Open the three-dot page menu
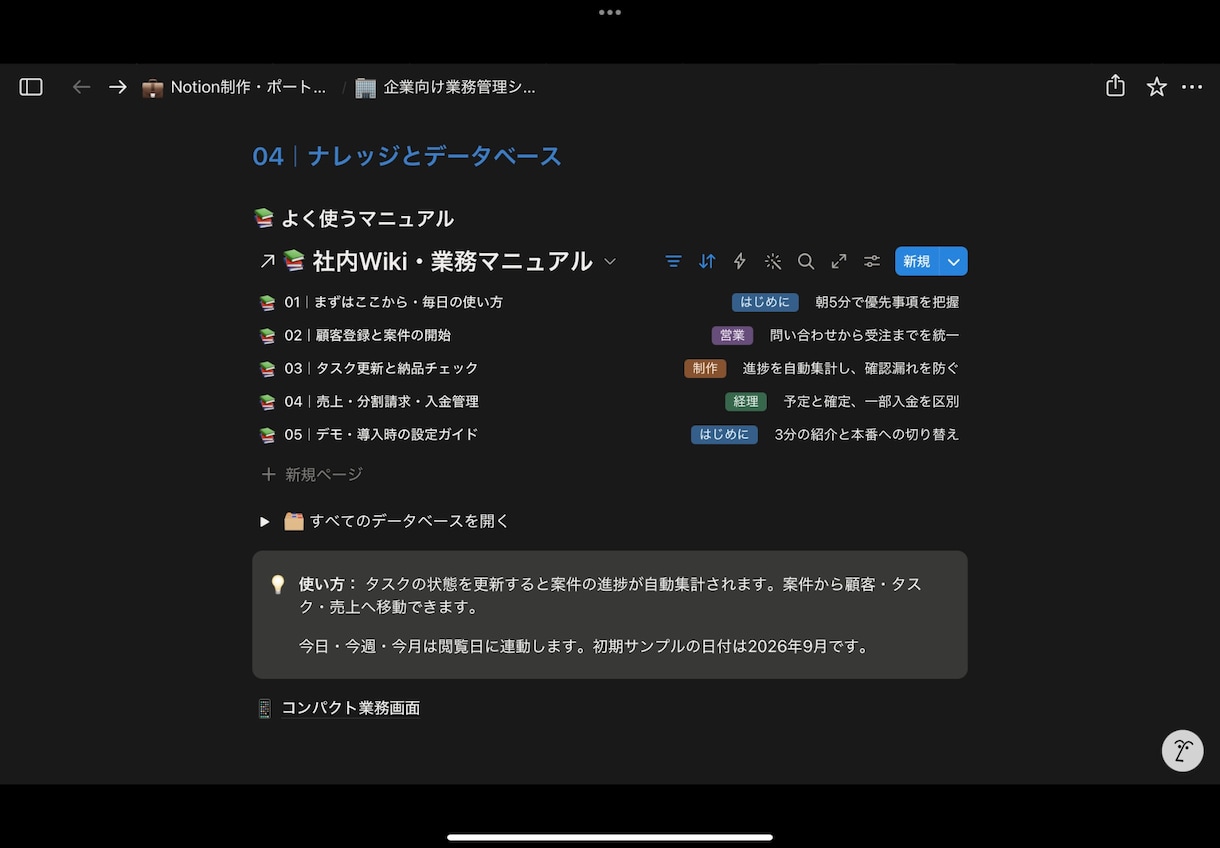This screenshot has width=1220, height=848. point(1192,87)
